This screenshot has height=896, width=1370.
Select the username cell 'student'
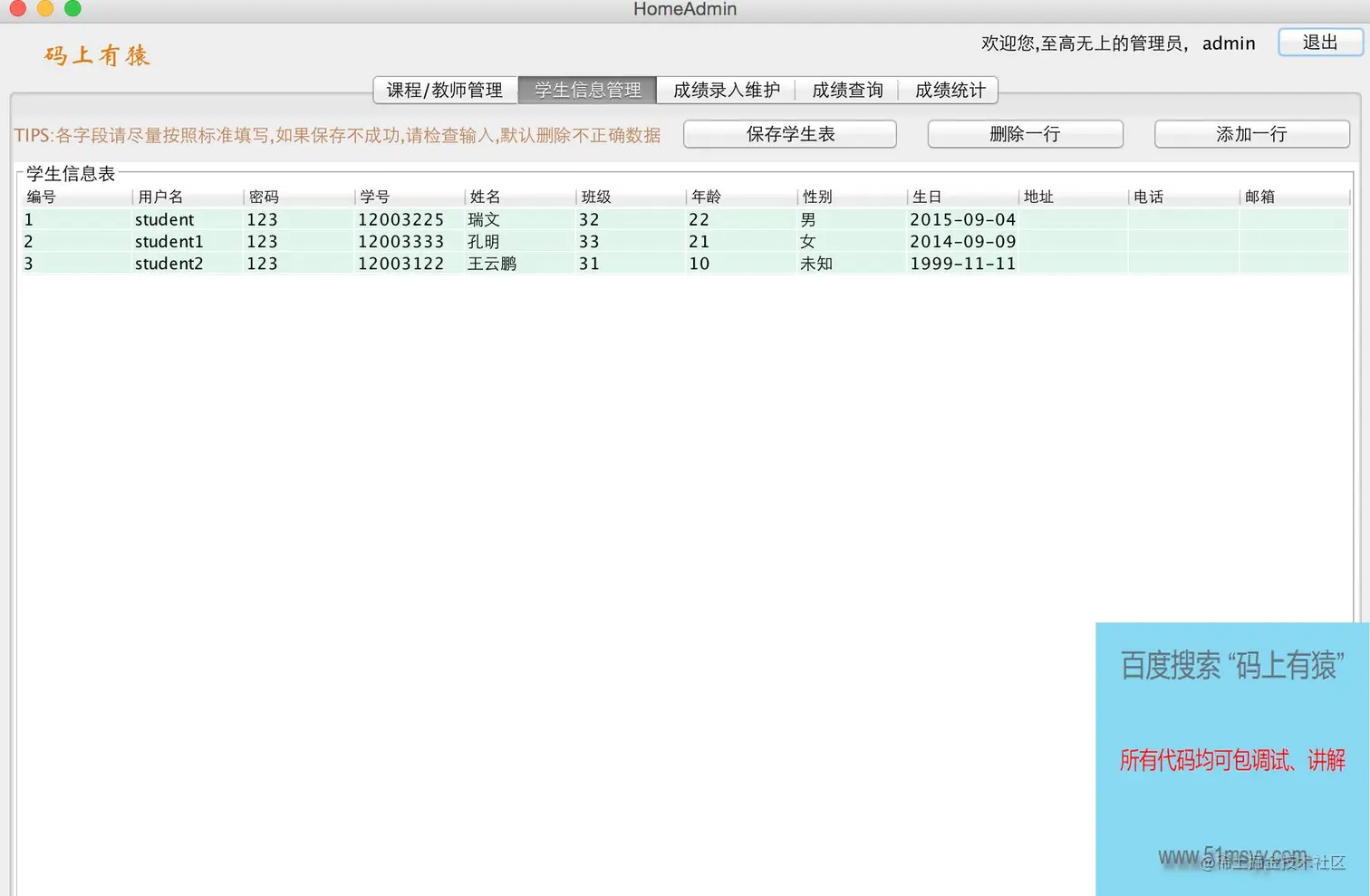(188, 219)
